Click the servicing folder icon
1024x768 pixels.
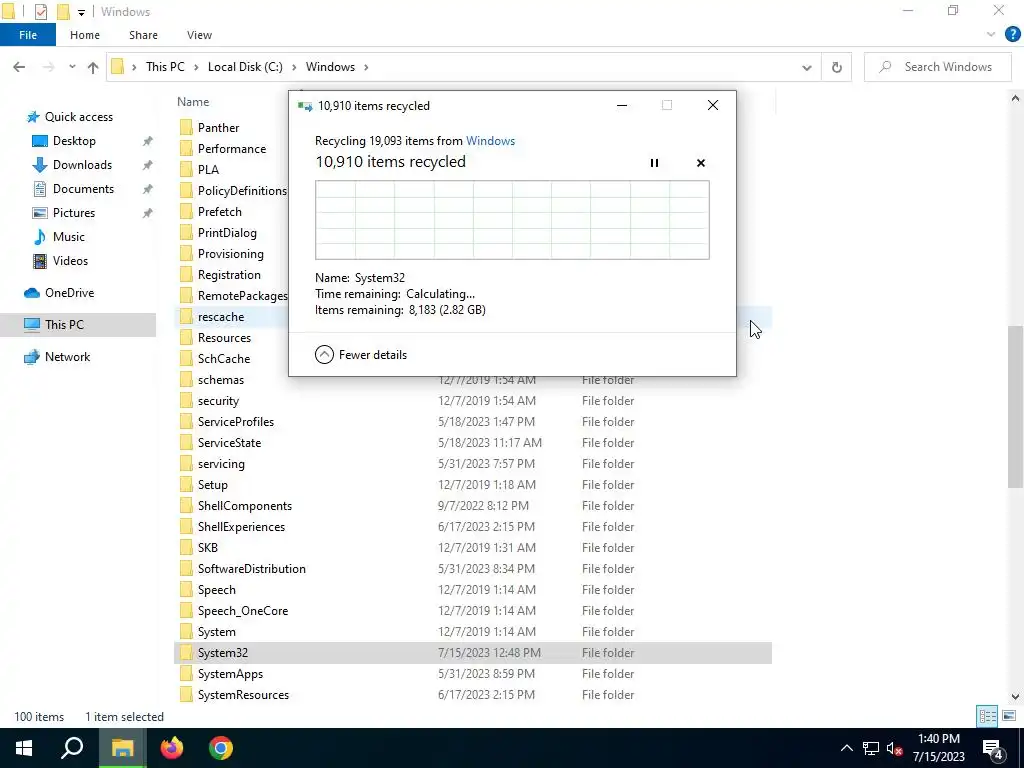186,464
